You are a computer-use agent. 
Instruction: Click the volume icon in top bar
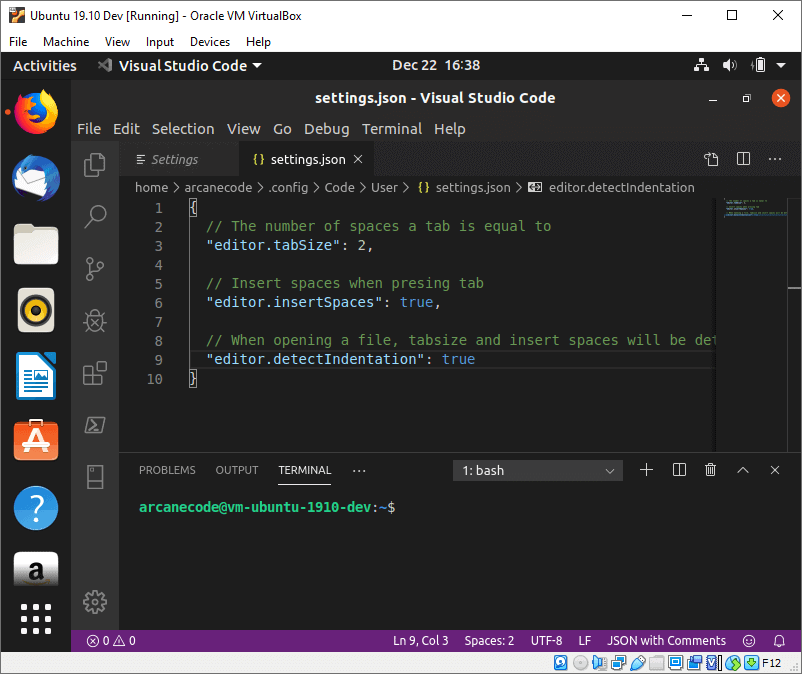(x=730, y=65)
